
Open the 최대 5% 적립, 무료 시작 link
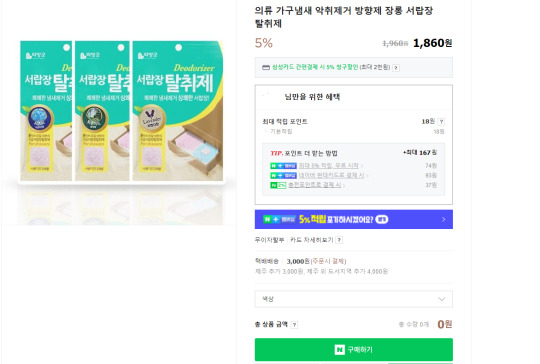[329, 166]
